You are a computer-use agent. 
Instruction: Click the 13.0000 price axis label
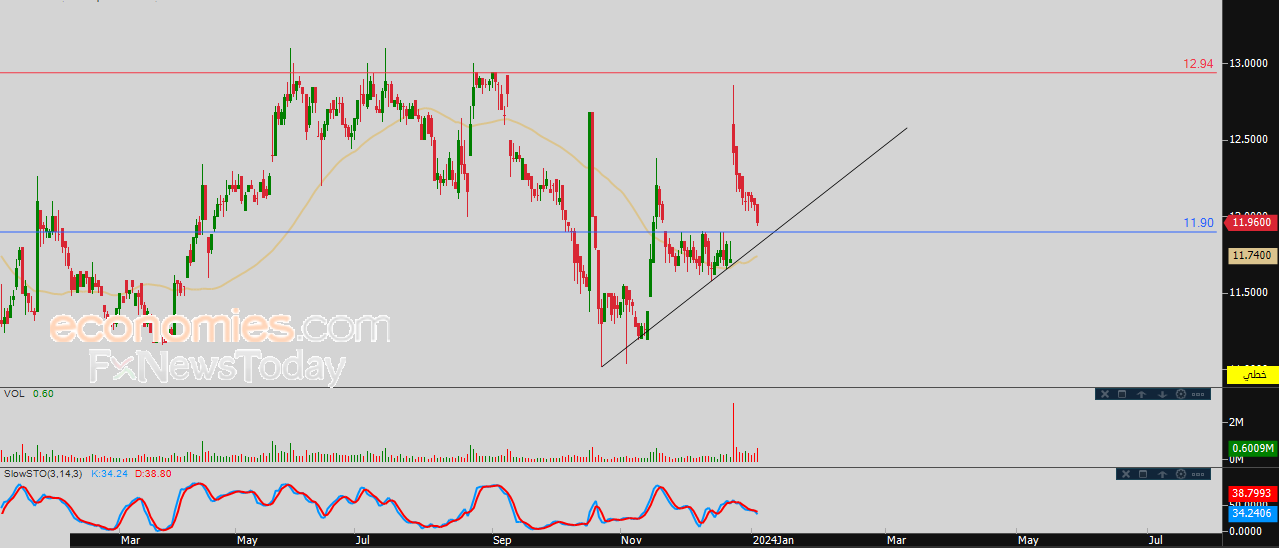[1250, 63]
